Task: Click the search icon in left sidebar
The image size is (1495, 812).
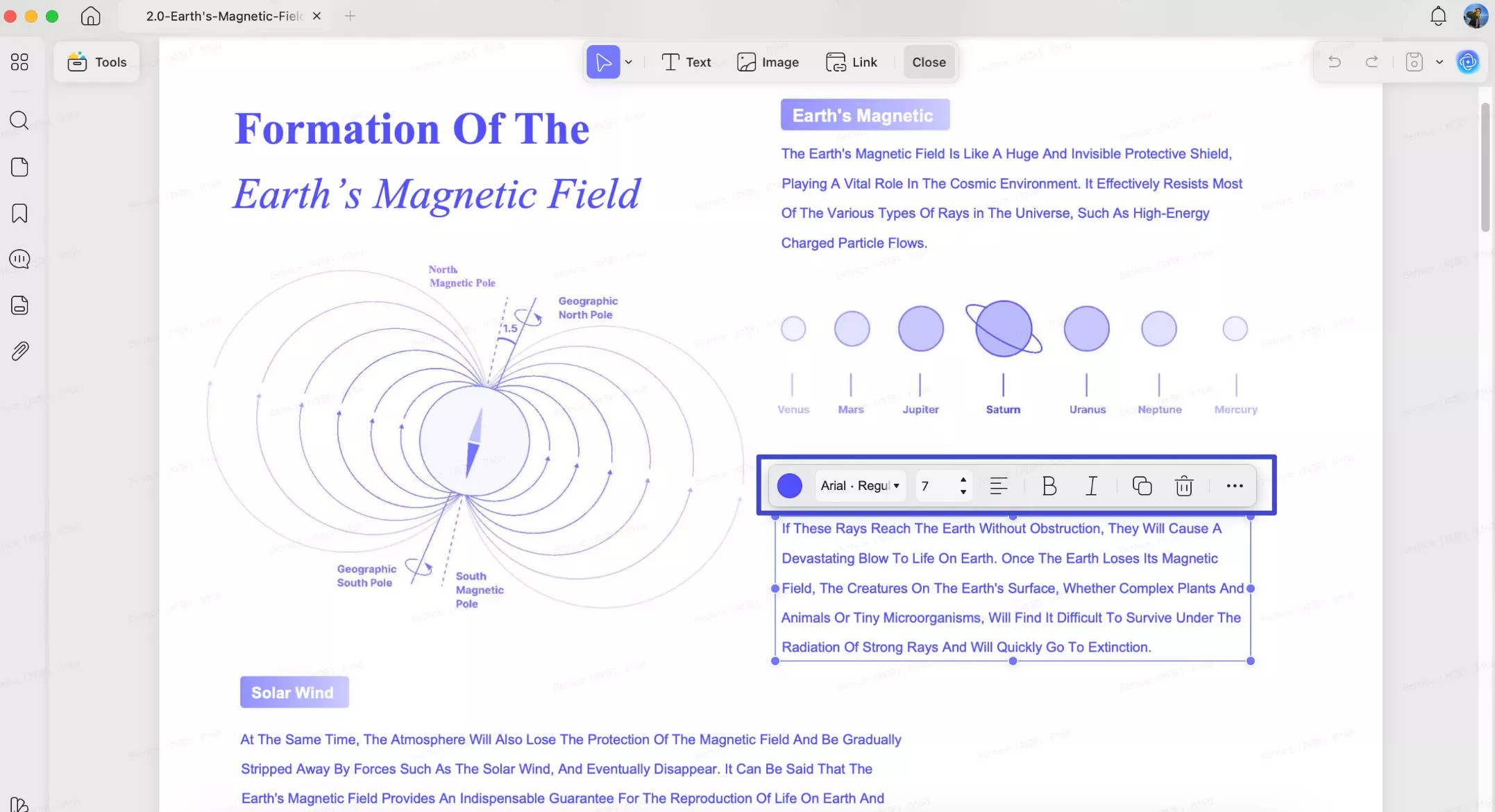Action: [19, 121]
